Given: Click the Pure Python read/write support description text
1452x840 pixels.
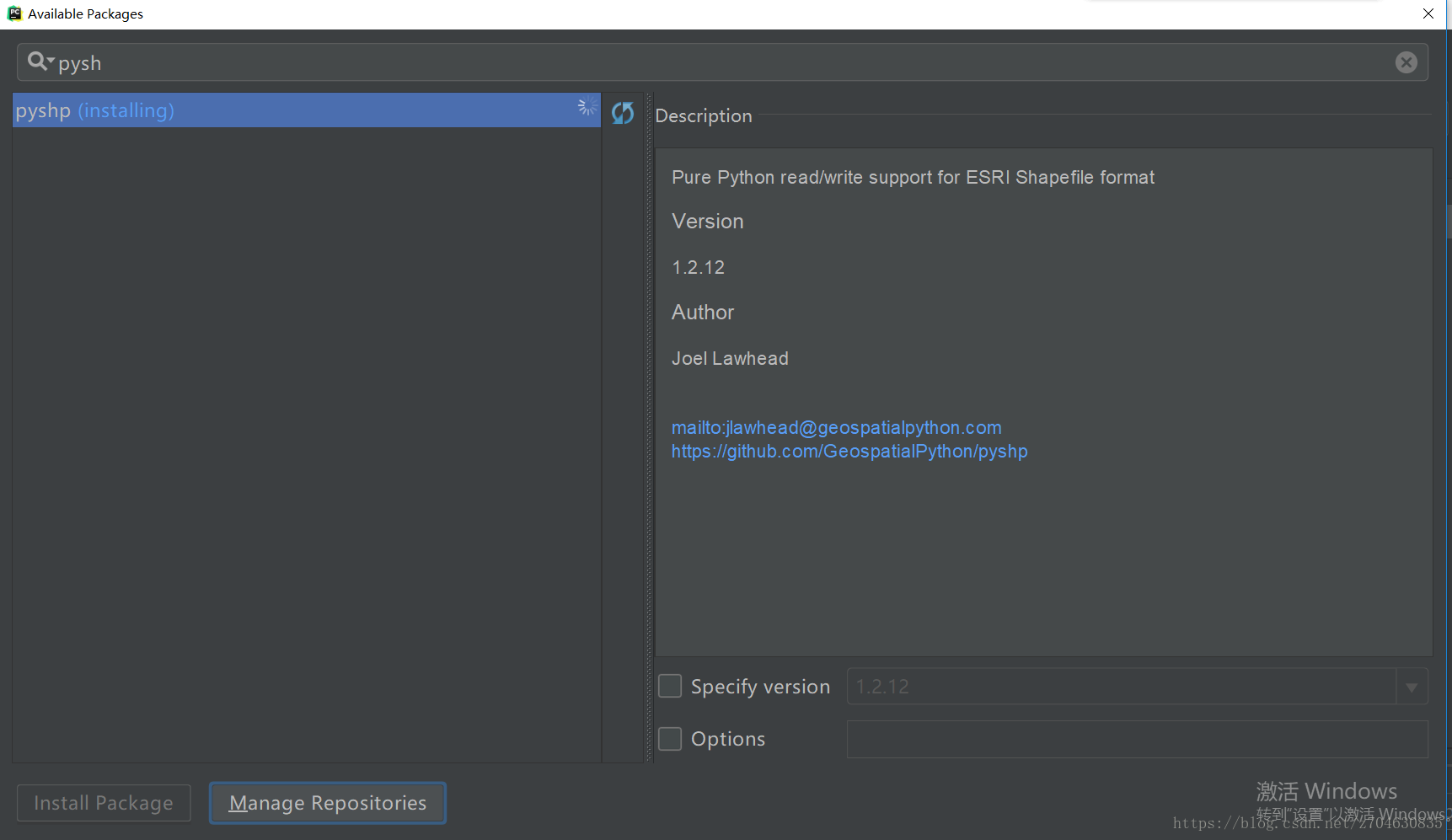Looking at the screenshot, I should (913, 177).
